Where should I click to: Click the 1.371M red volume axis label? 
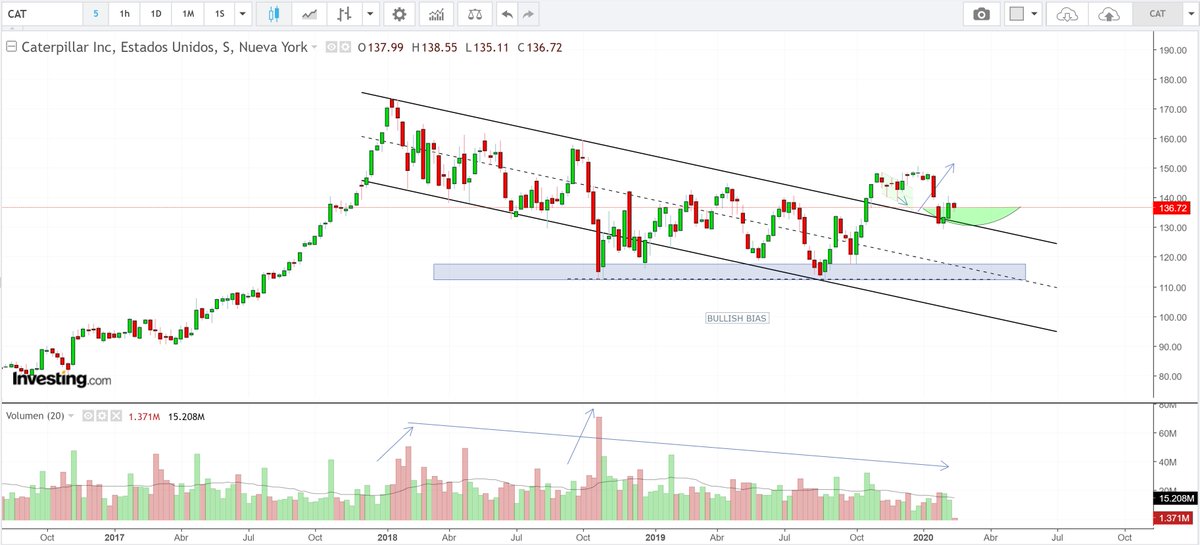[x=1171, y=518]
